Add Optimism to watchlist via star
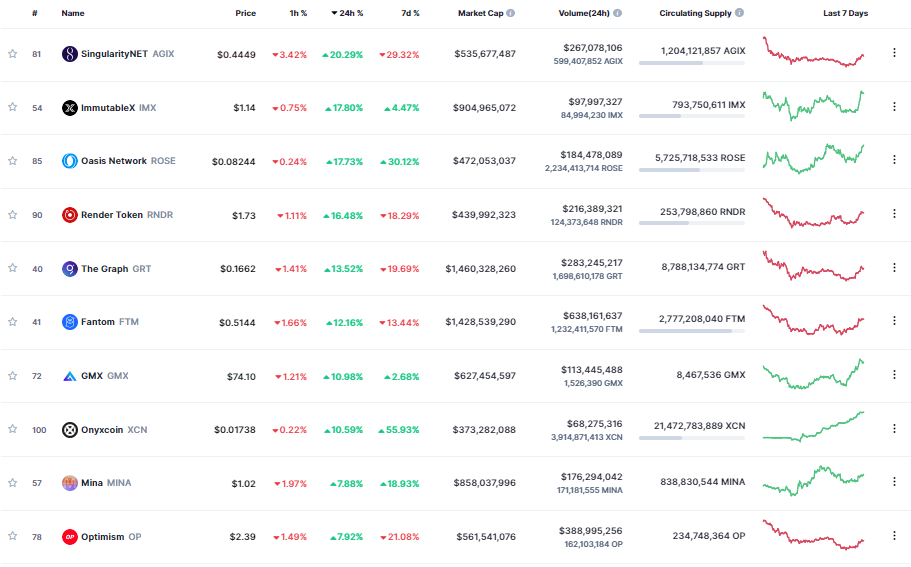This screenshot has height=567, width=911. point(13,537)
